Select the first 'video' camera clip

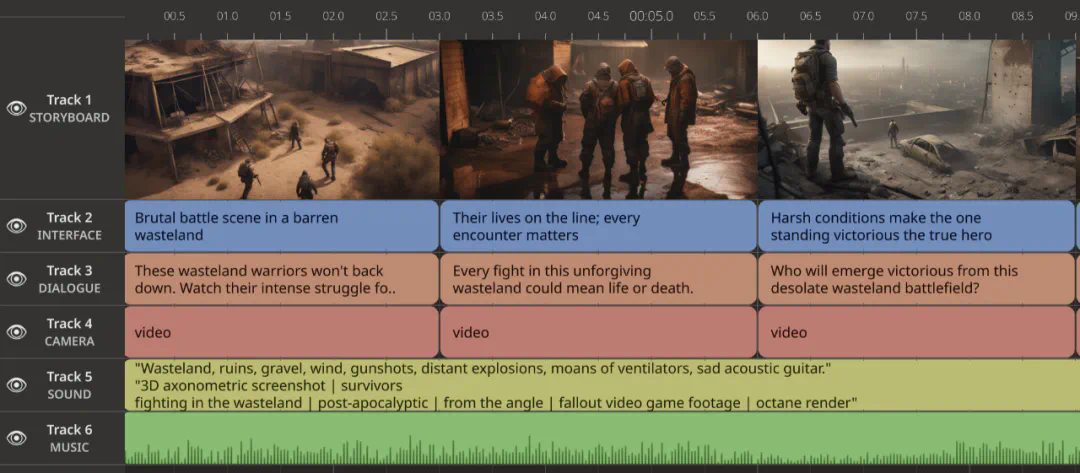(281, 332)
